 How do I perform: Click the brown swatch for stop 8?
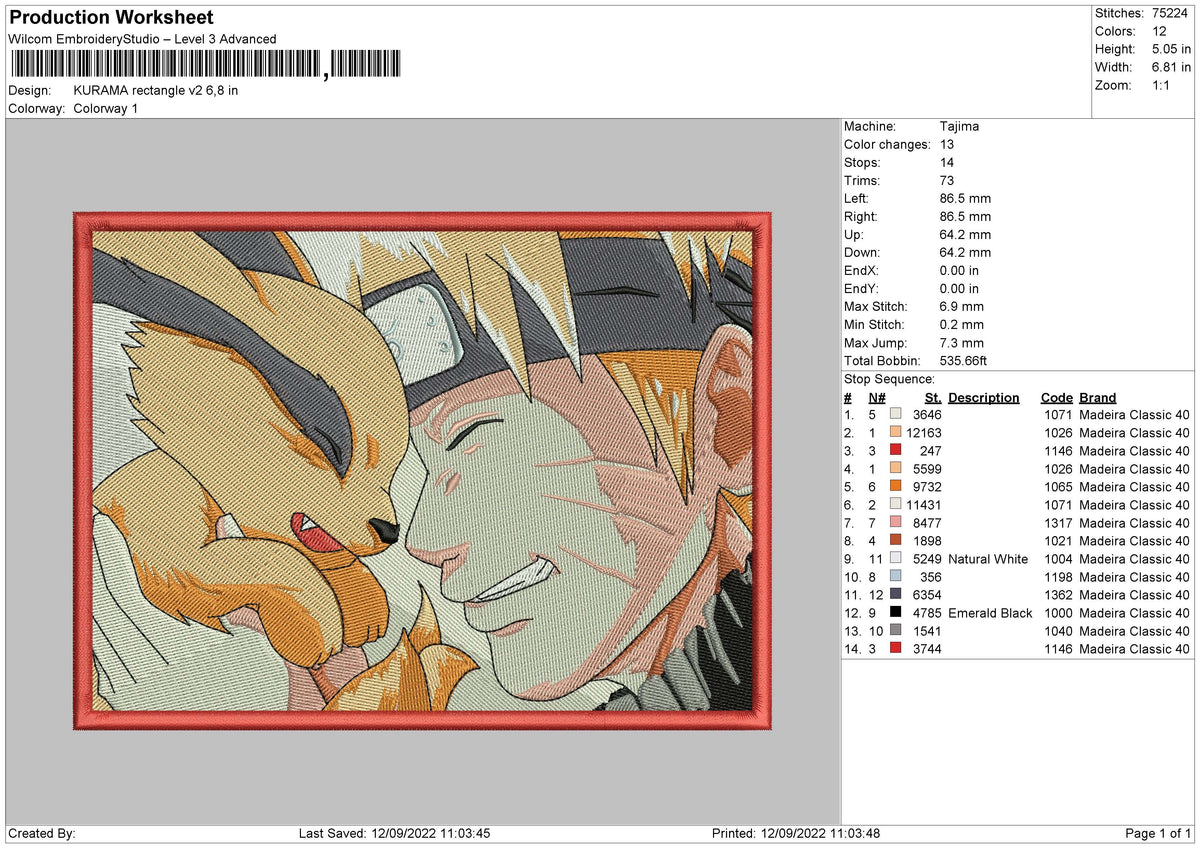[x=895, y=541]
